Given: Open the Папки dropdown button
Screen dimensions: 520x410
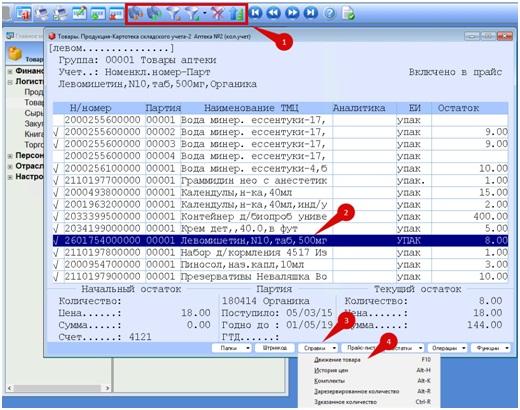Looking at the screenshot, I should (232, 348).
